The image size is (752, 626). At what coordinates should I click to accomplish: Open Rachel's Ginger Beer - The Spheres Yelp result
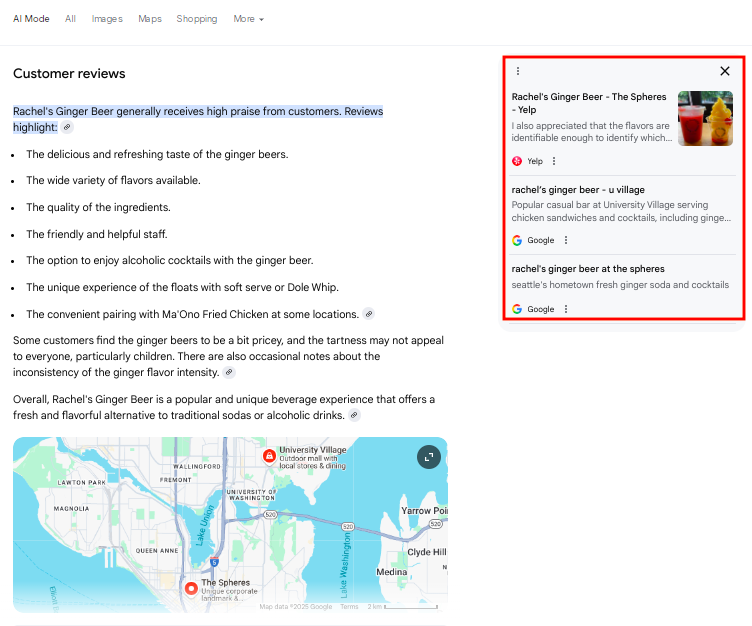pos(588,103)
